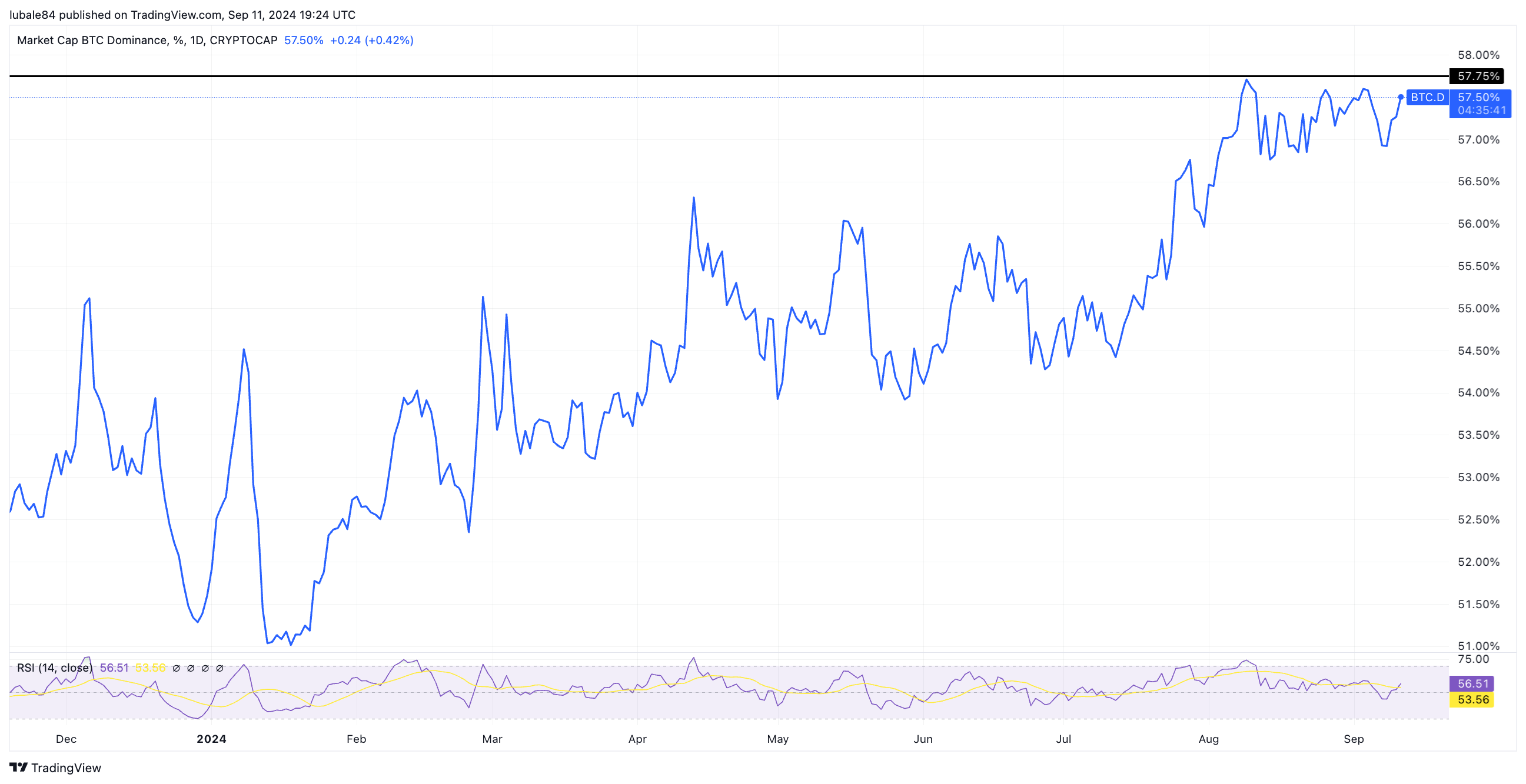Click the RSI (14, close) indicator title
Viewport: 1526px width, 784px height.
click(55, 668)
